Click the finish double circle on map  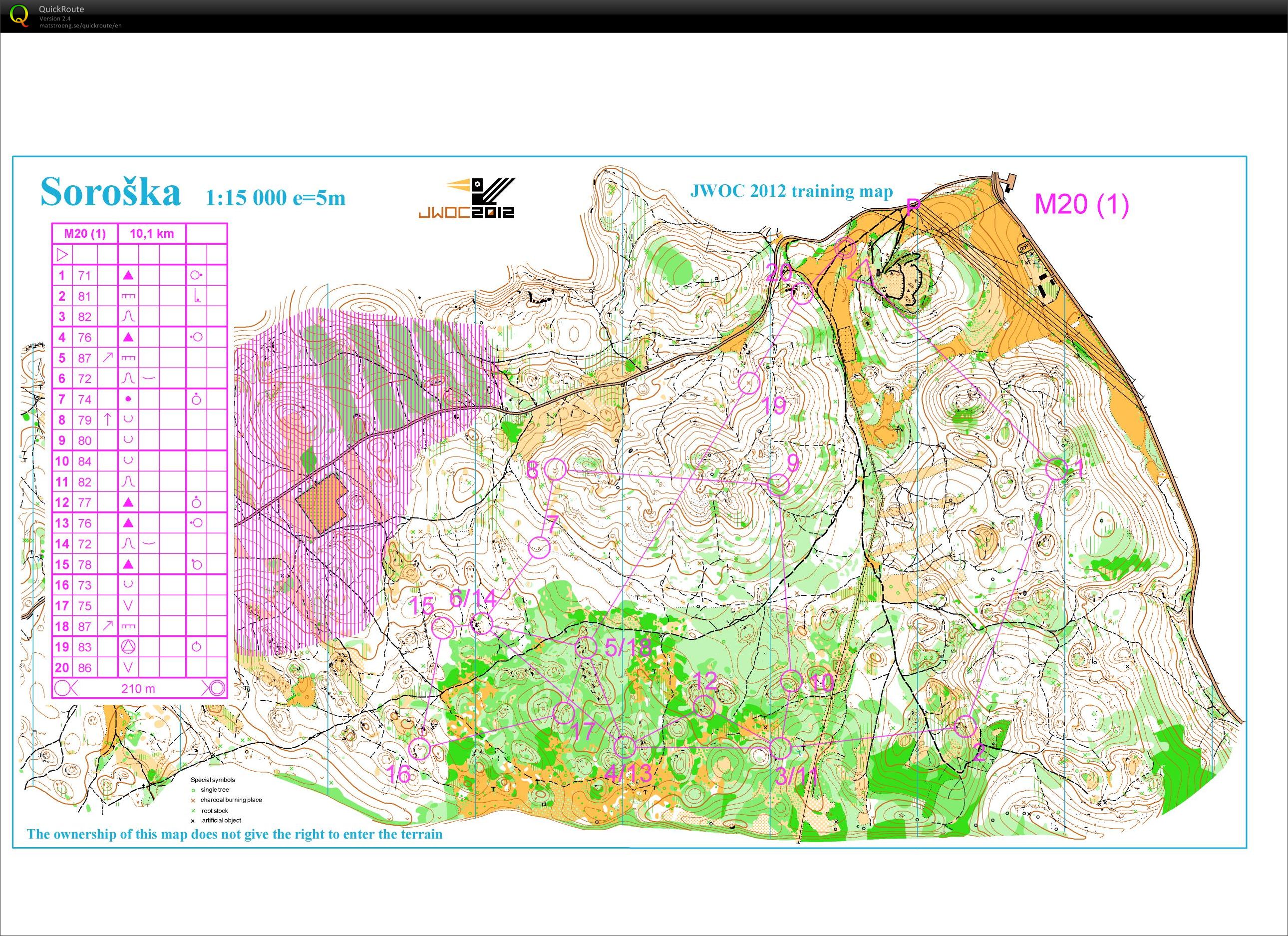click(x=845, y=248)
